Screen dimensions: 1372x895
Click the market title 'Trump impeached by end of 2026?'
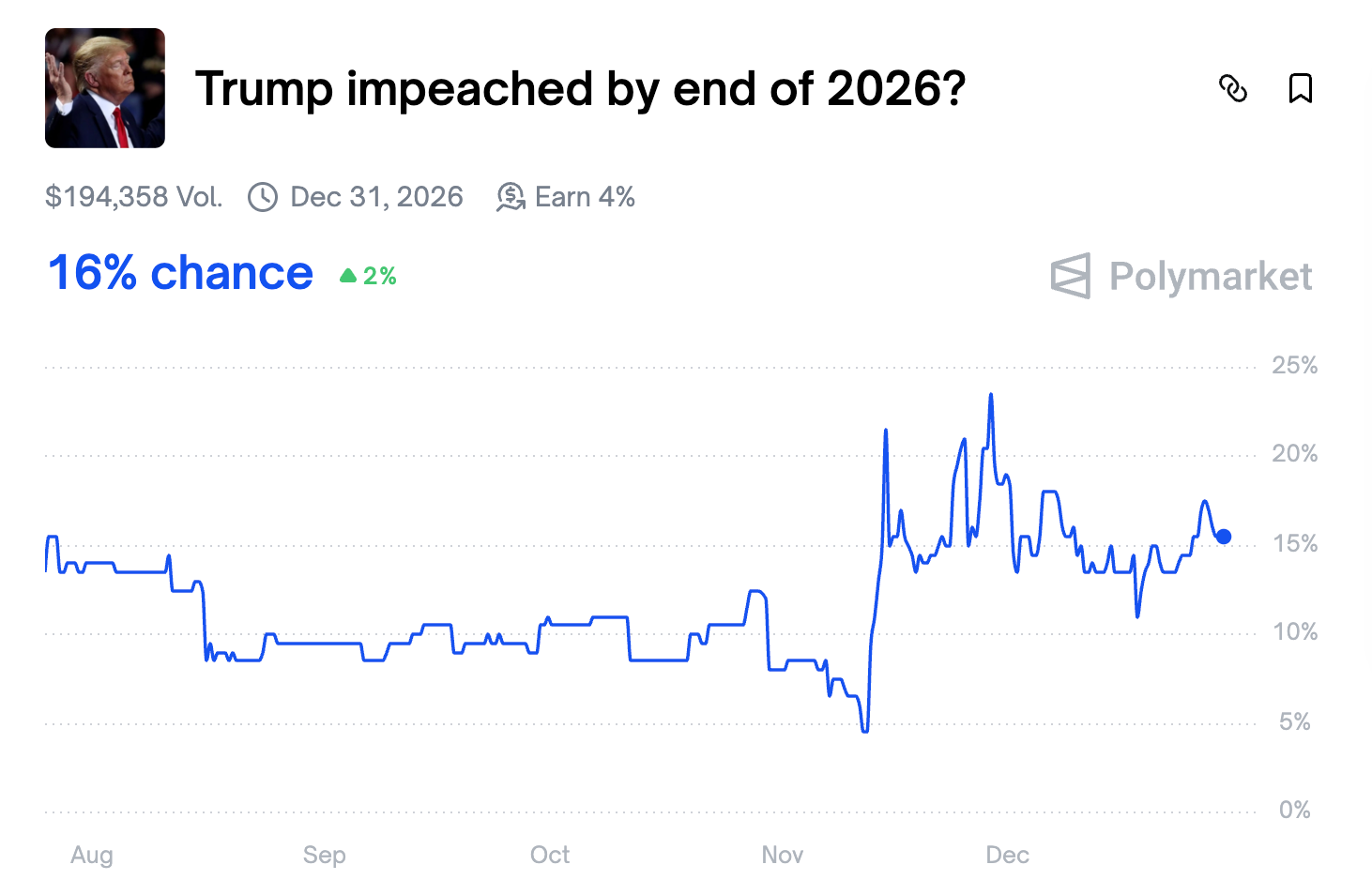pos(580,89)
